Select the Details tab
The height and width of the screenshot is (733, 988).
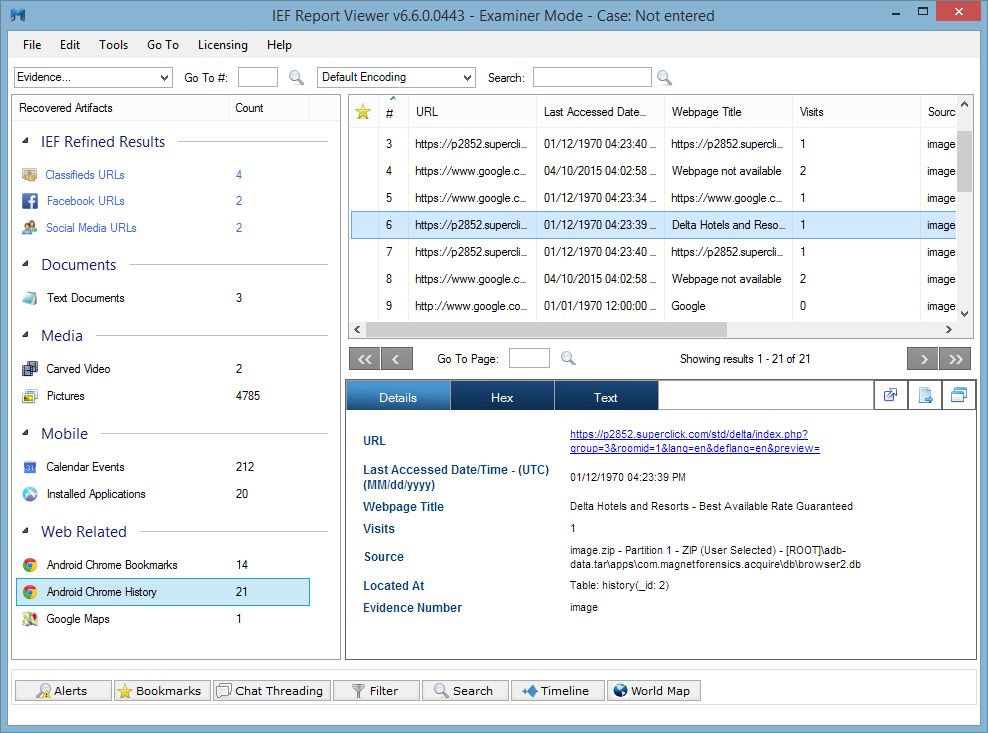click(398, 396)
